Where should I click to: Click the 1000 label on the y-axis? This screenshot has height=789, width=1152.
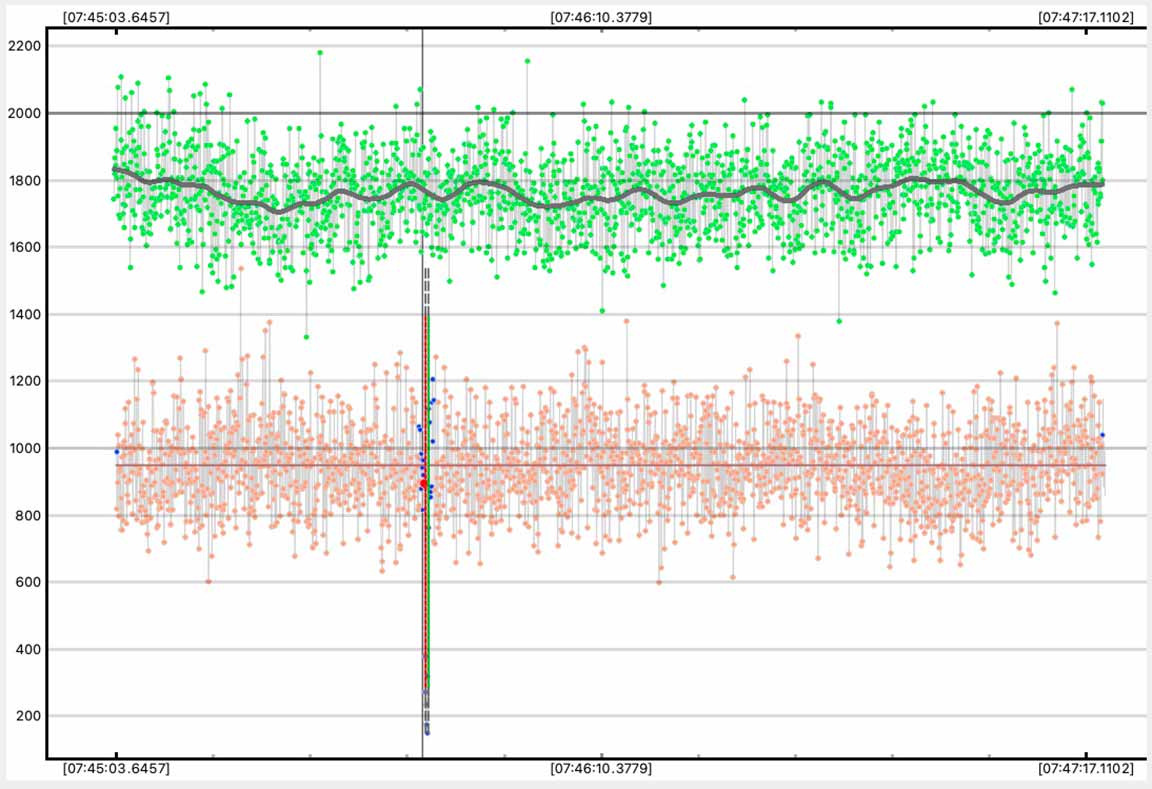23,448
